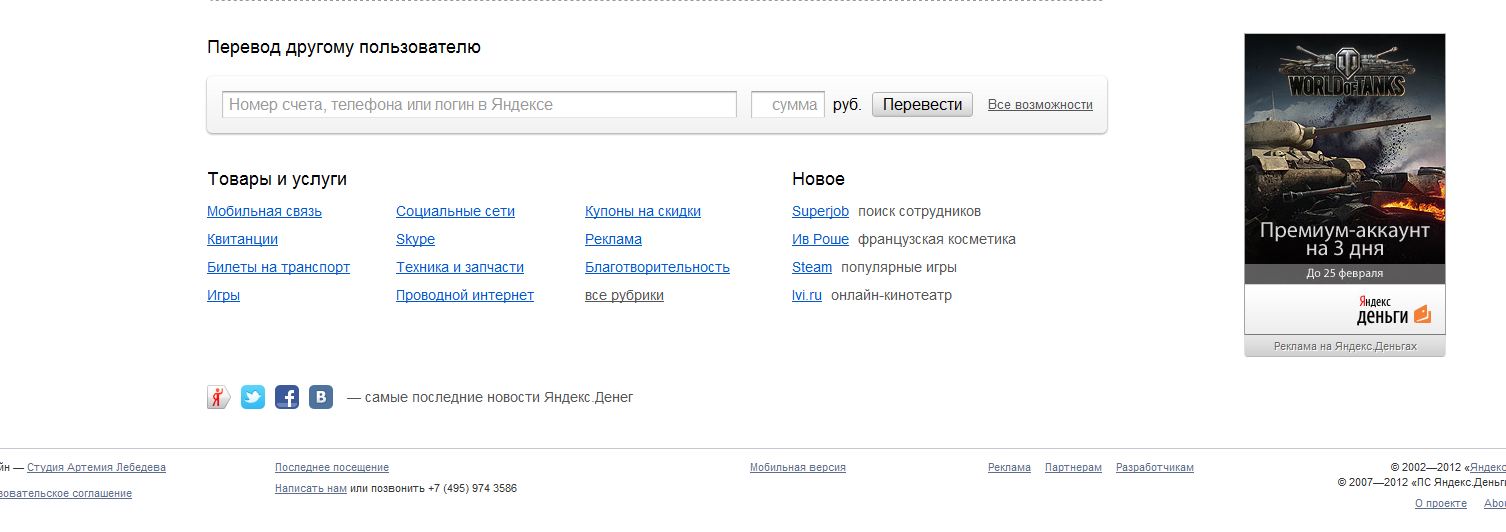Open the Facebook icon link
This screenshot has width=1506, height=532.
pos(287,398)
